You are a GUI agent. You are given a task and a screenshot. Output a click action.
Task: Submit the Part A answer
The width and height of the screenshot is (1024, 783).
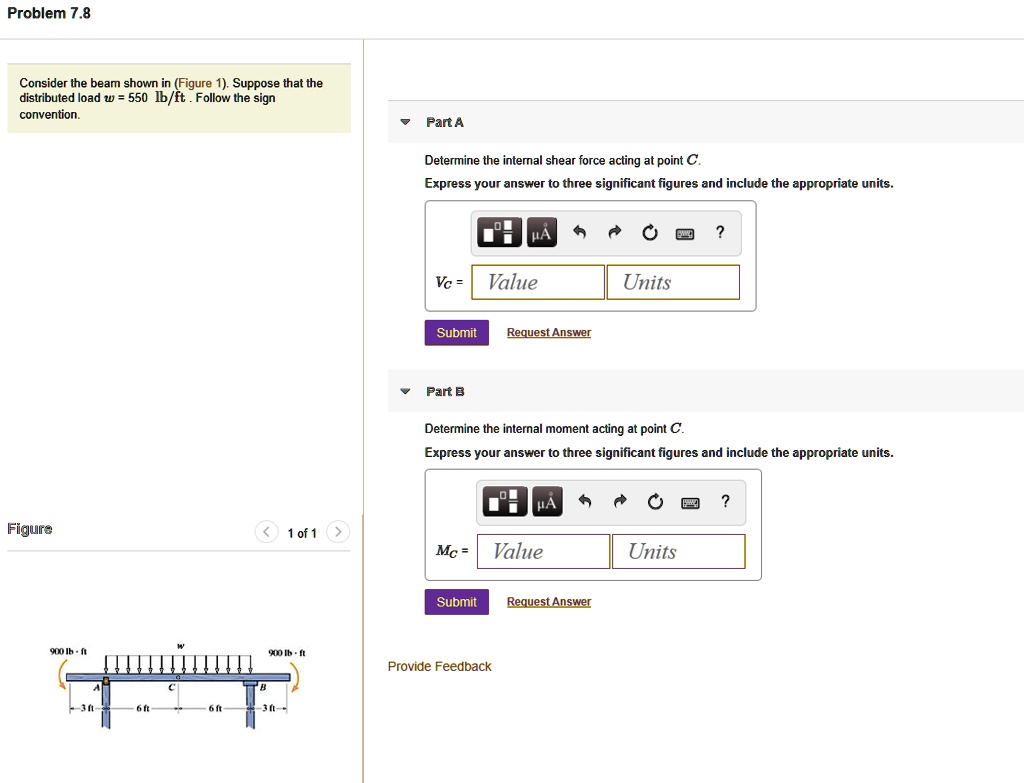[456, 332]
